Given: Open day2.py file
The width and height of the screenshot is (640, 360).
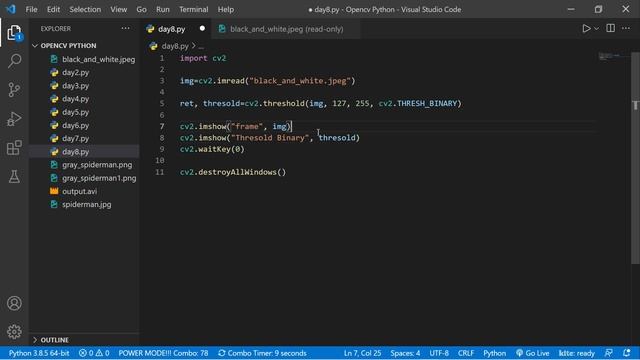Looking at the screenshot, I should 76,72.
